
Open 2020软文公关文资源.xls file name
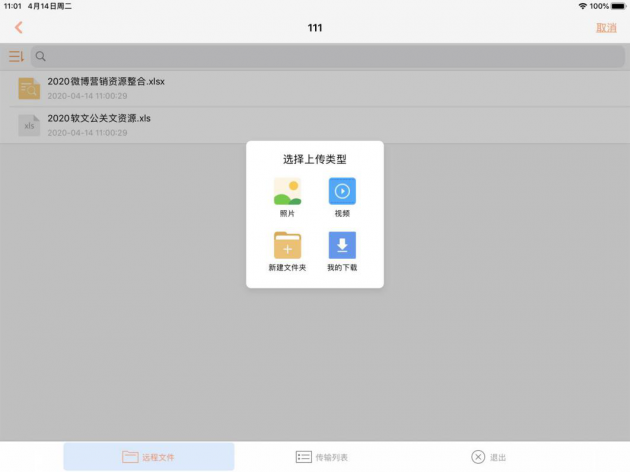click(99, 119)
